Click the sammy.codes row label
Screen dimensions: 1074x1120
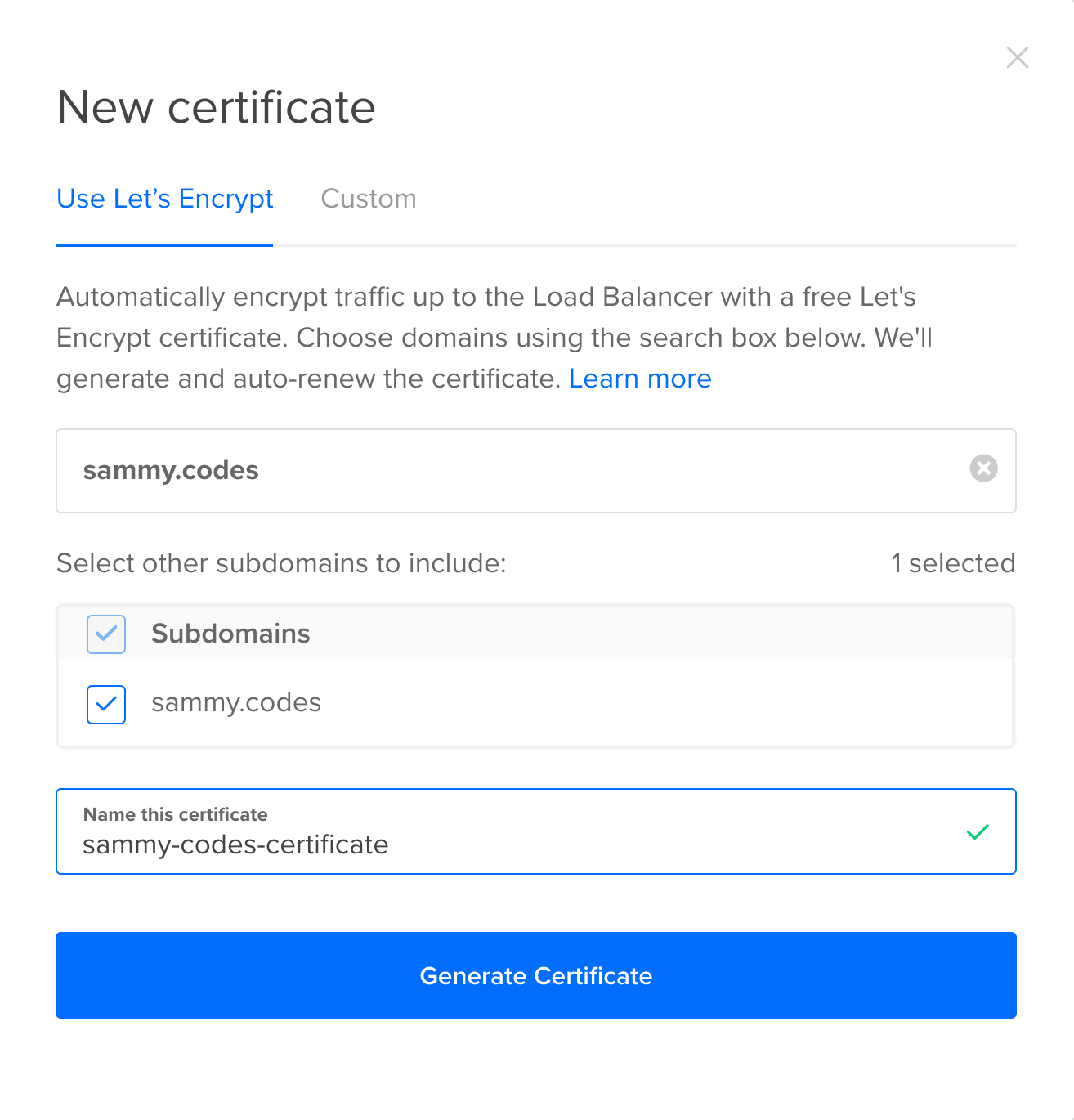pyautogui.click(x=236, y=703)
